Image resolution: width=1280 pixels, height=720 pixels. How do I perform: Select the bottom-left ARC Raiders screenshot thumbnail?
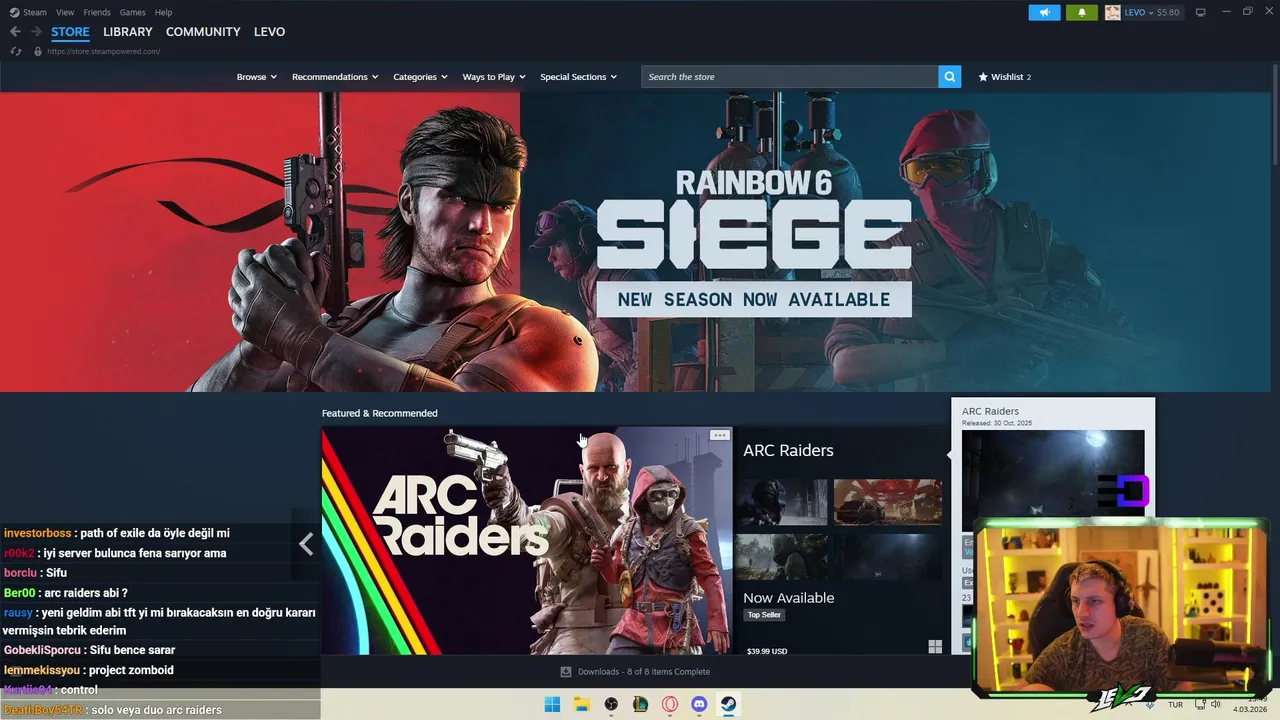(x=782, y=556)
